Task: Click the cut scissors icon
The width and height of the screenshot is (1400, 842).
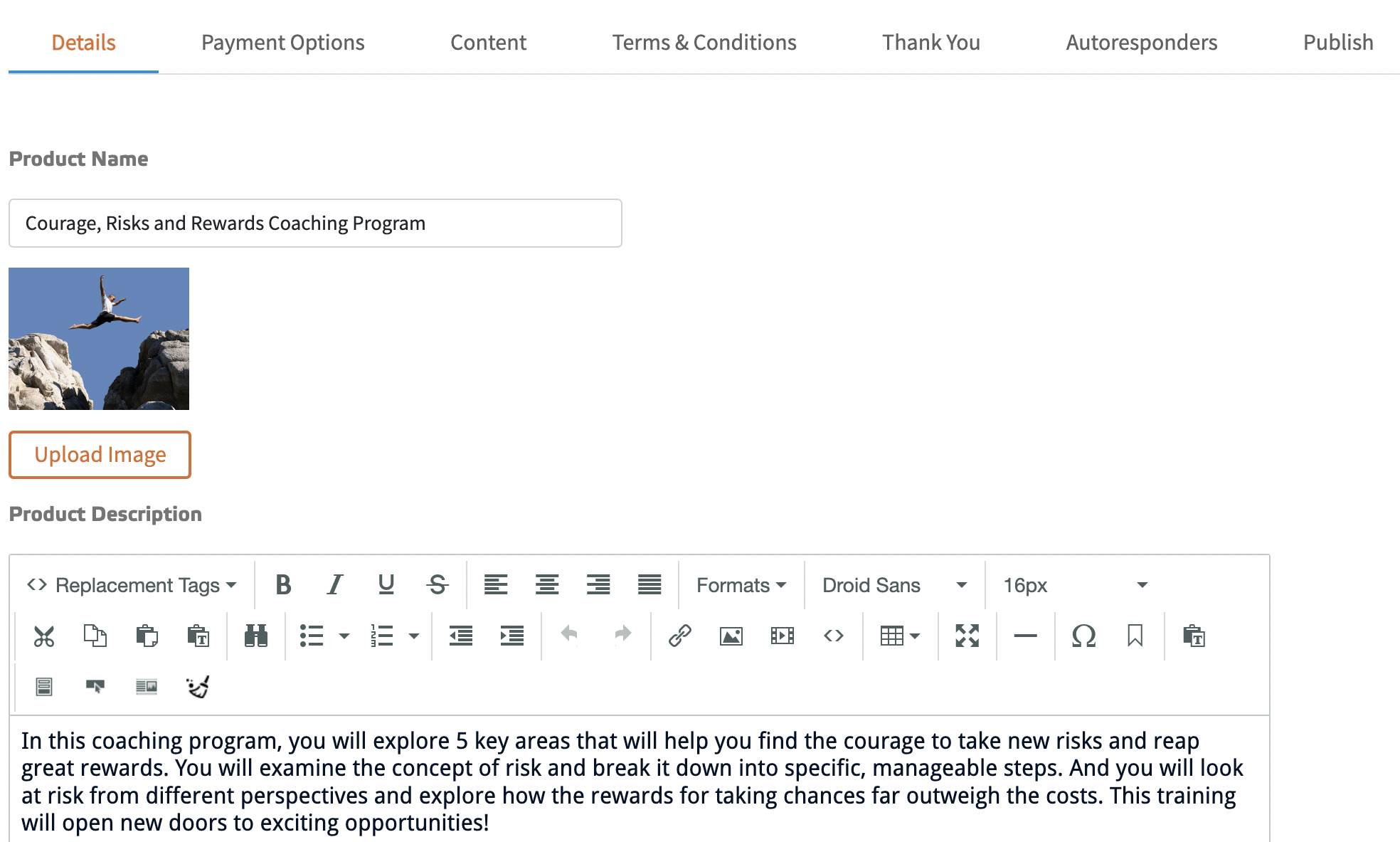Action: (44, 636)
